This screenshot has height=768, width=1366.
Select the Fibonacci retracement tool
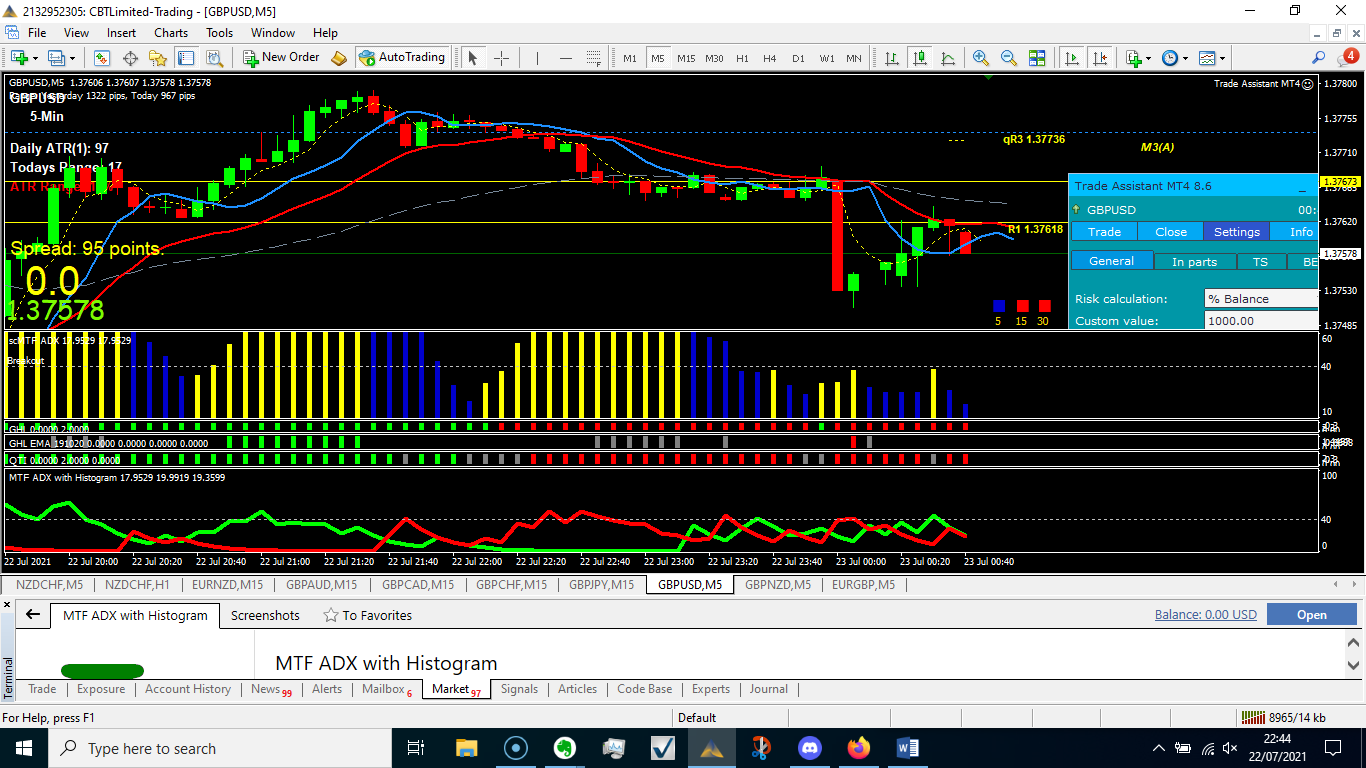594,58
